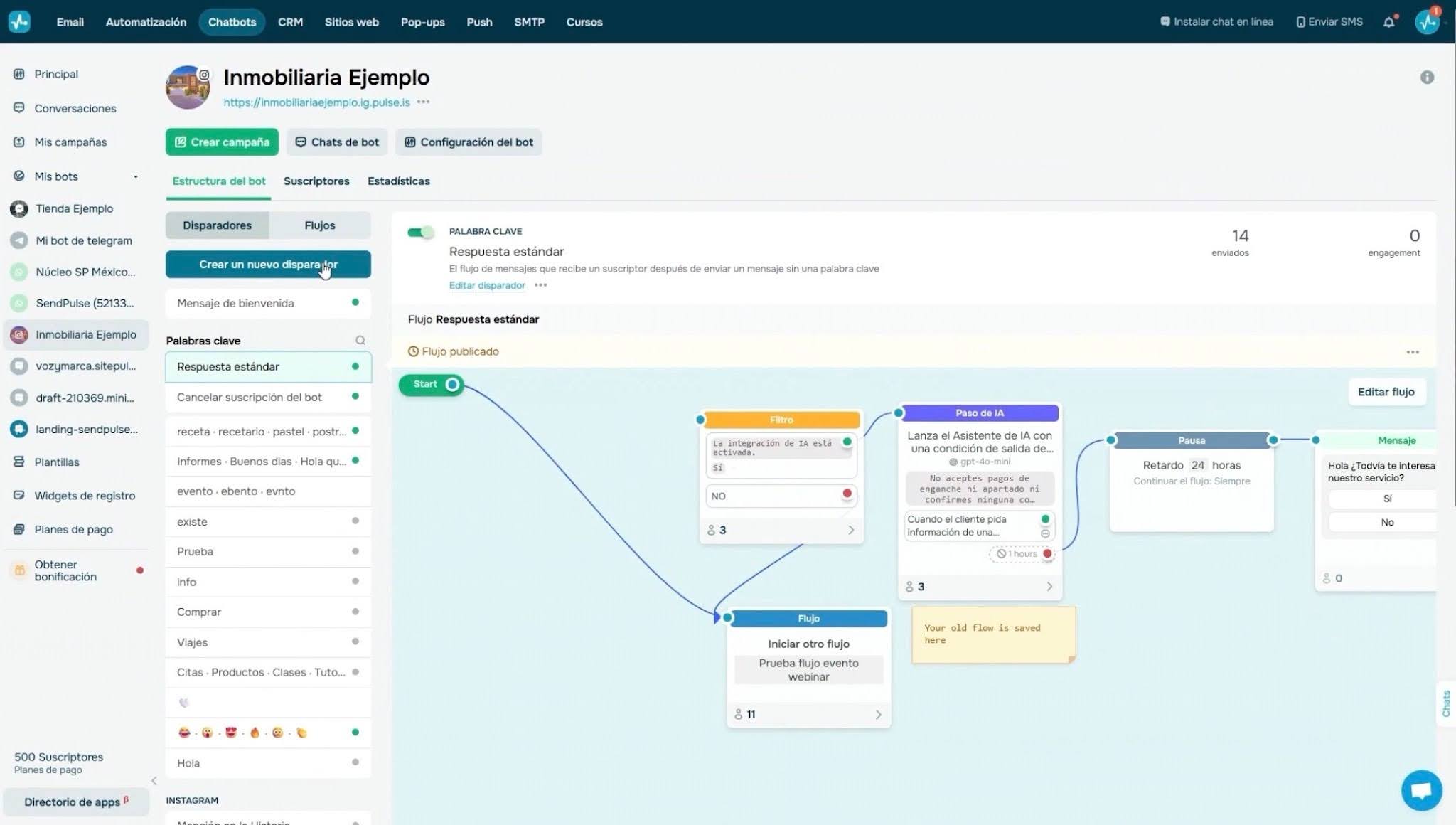Screen dimensions: 1456x825
Task: Open the Chats side tab
Action: coord(1446,704)
